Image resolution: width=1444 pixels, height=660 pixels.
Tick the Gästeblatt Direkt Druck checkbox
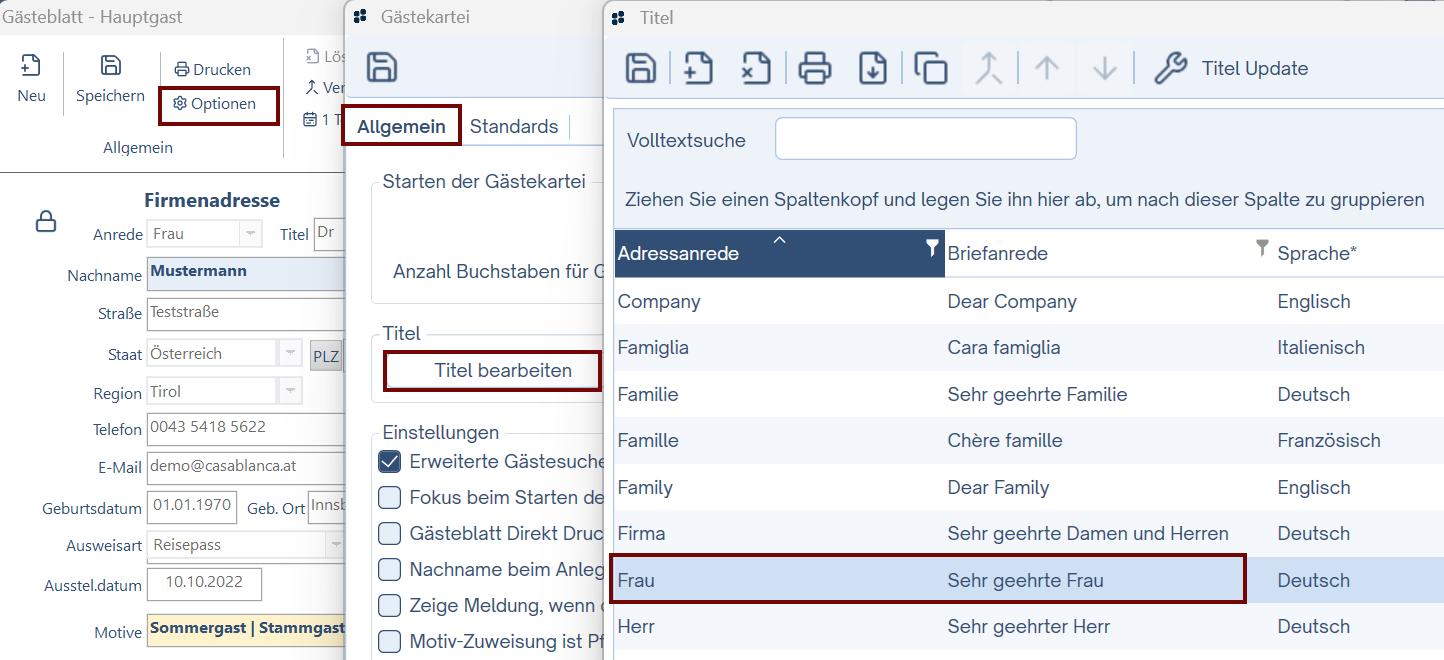390,534
